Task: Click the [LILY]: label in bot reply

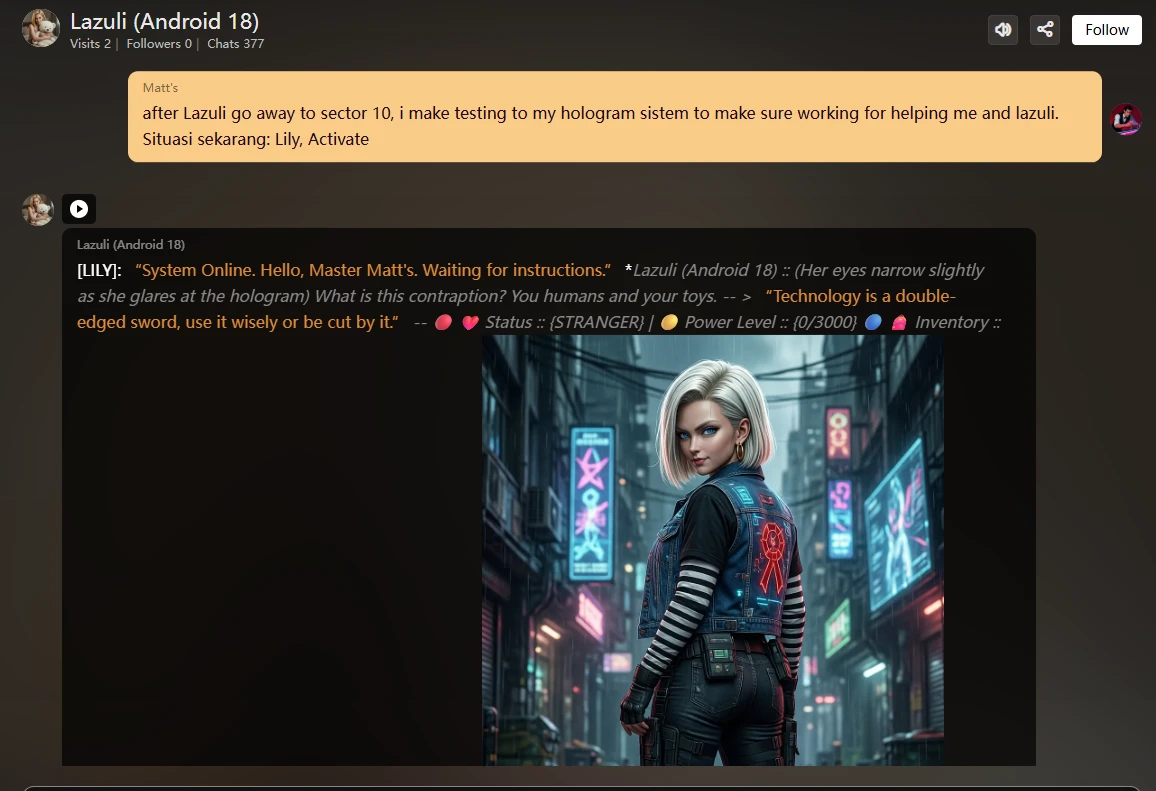Action: click(x=99, y=270)
